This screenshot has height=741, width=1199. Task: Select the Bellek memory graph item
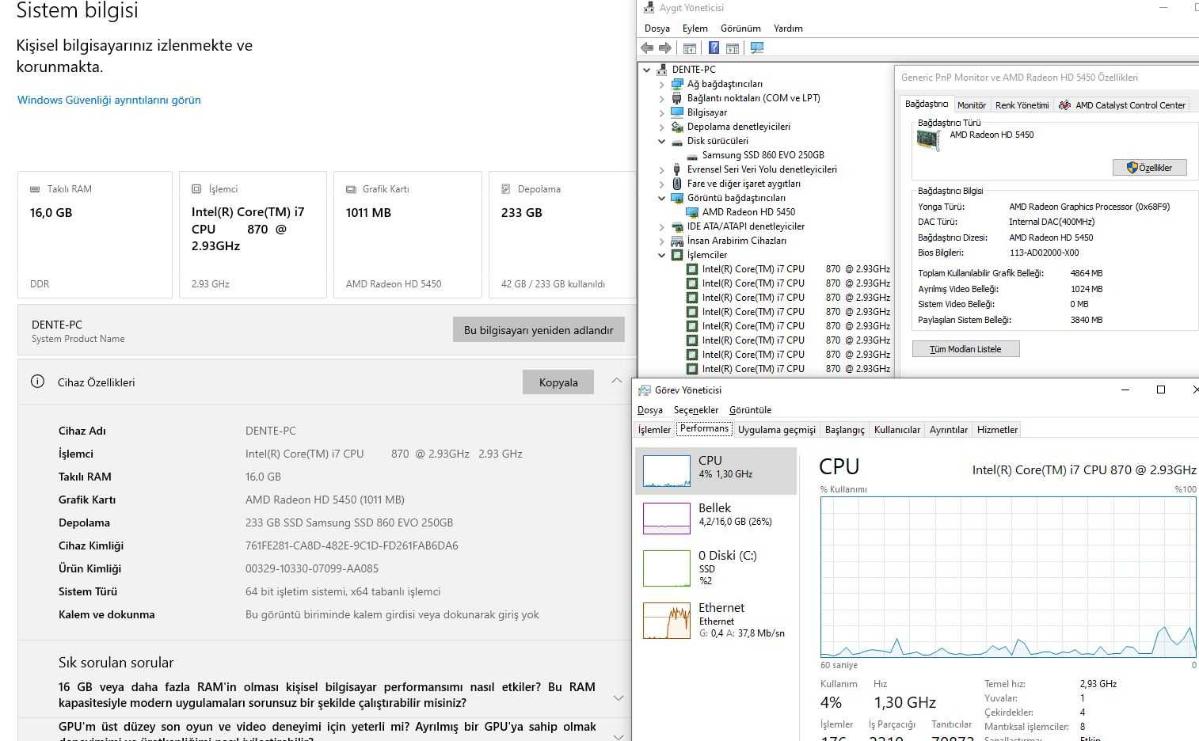pos(715,518)
